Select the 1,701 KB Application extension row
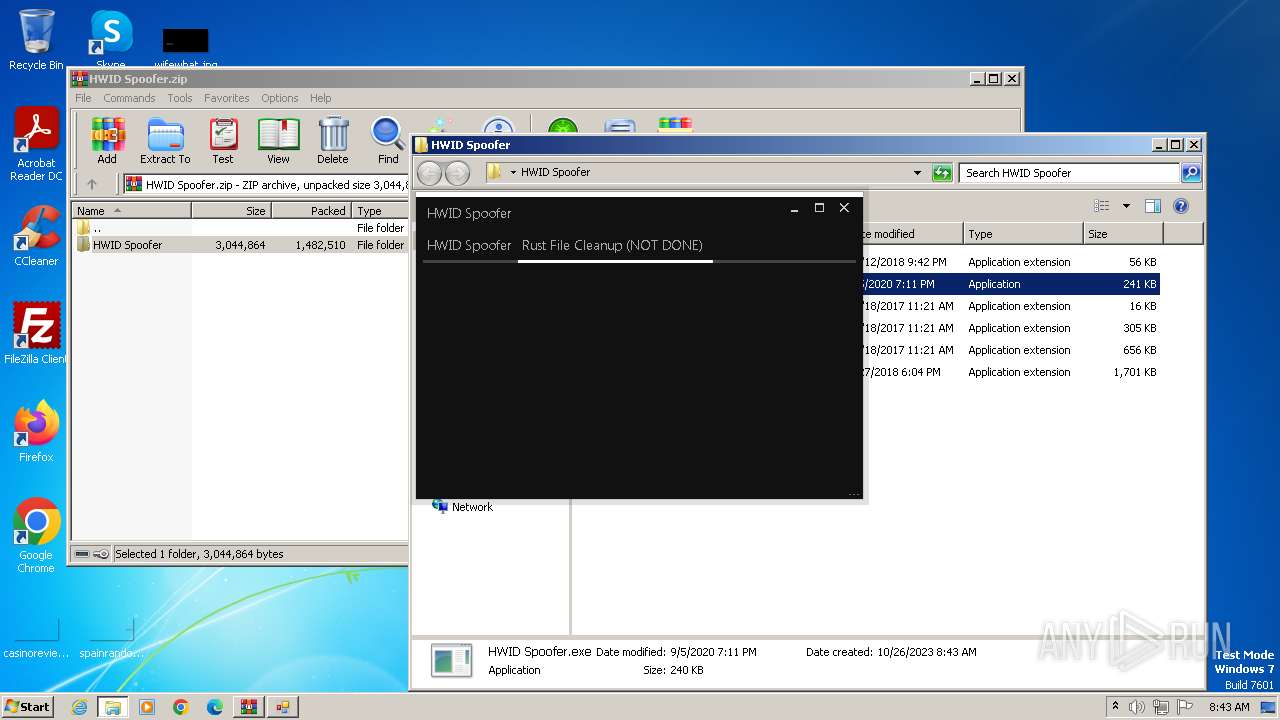The image size is (1280, 720). pos(1010,372)
